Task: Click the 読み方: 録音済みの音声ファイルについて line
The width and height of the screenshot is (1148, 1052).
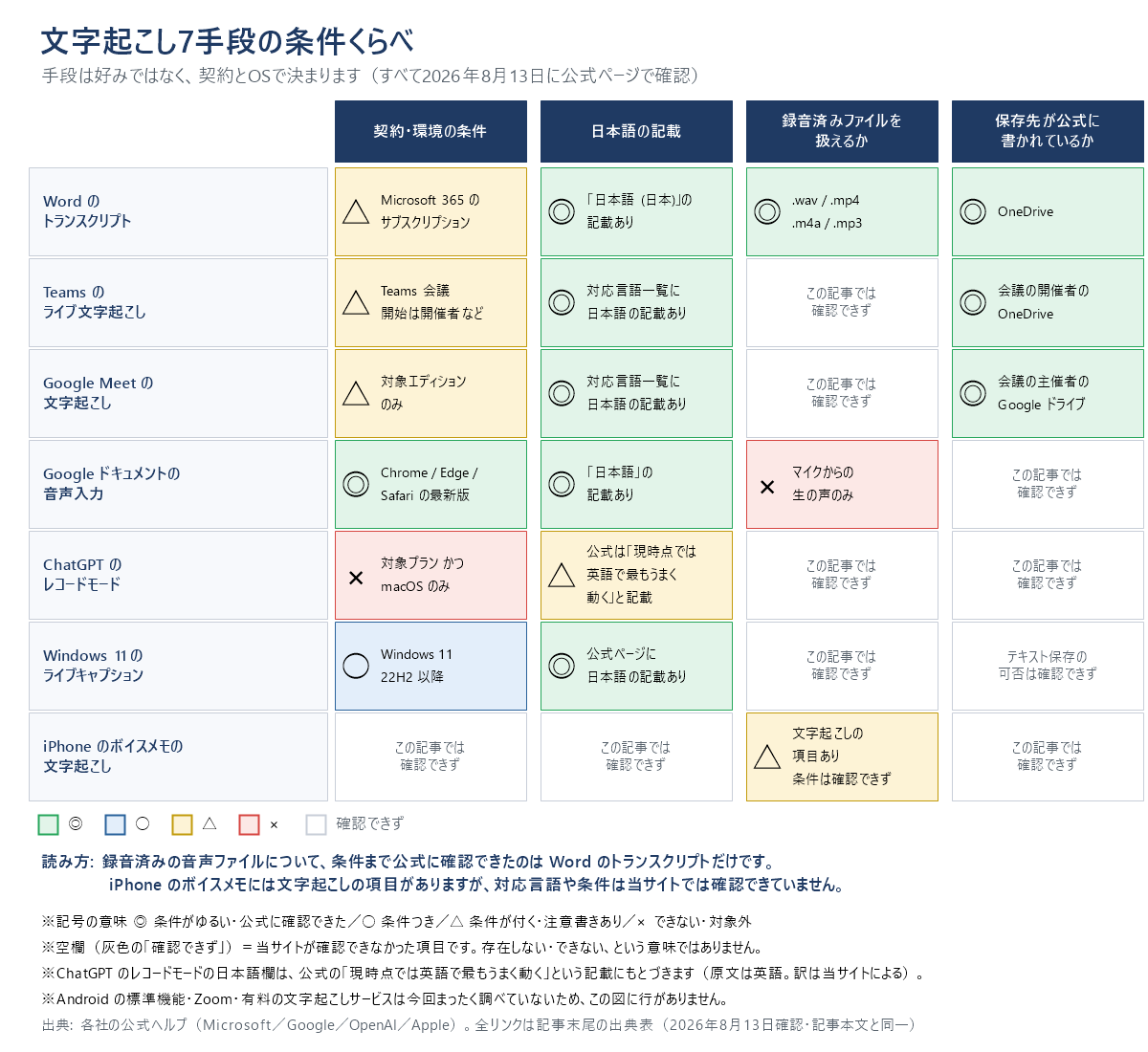Action: pyautogui.click(x=410, y=862)
